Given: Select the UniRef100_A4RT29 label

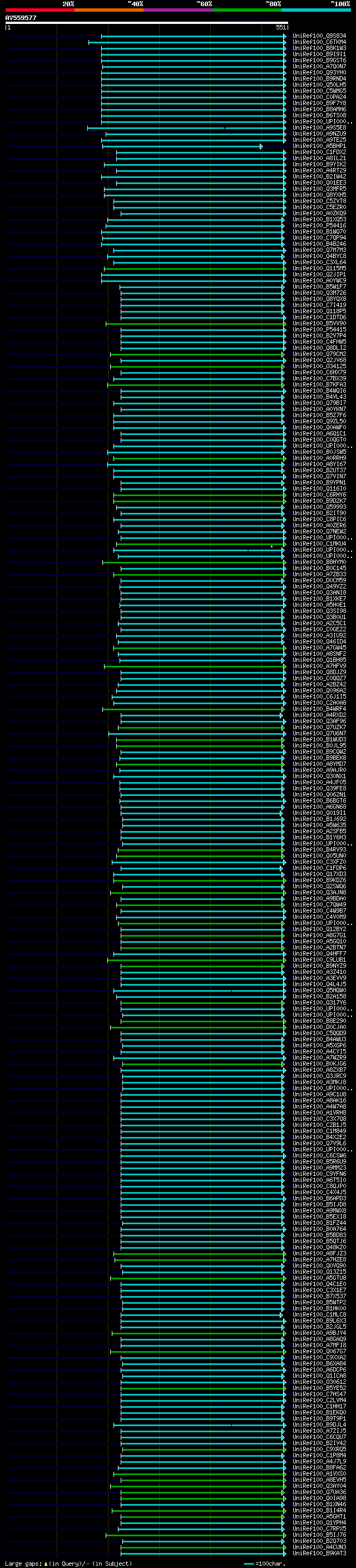Looking at the screenshot, I should click(319, 170).
